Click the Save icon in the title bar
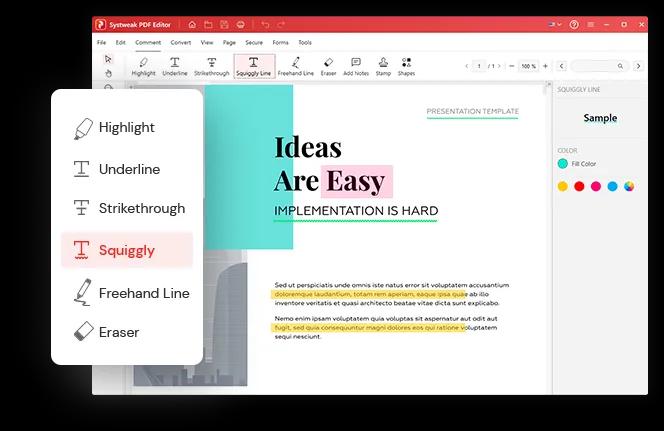Screen dimensions: 664x431 pos(224,25)
